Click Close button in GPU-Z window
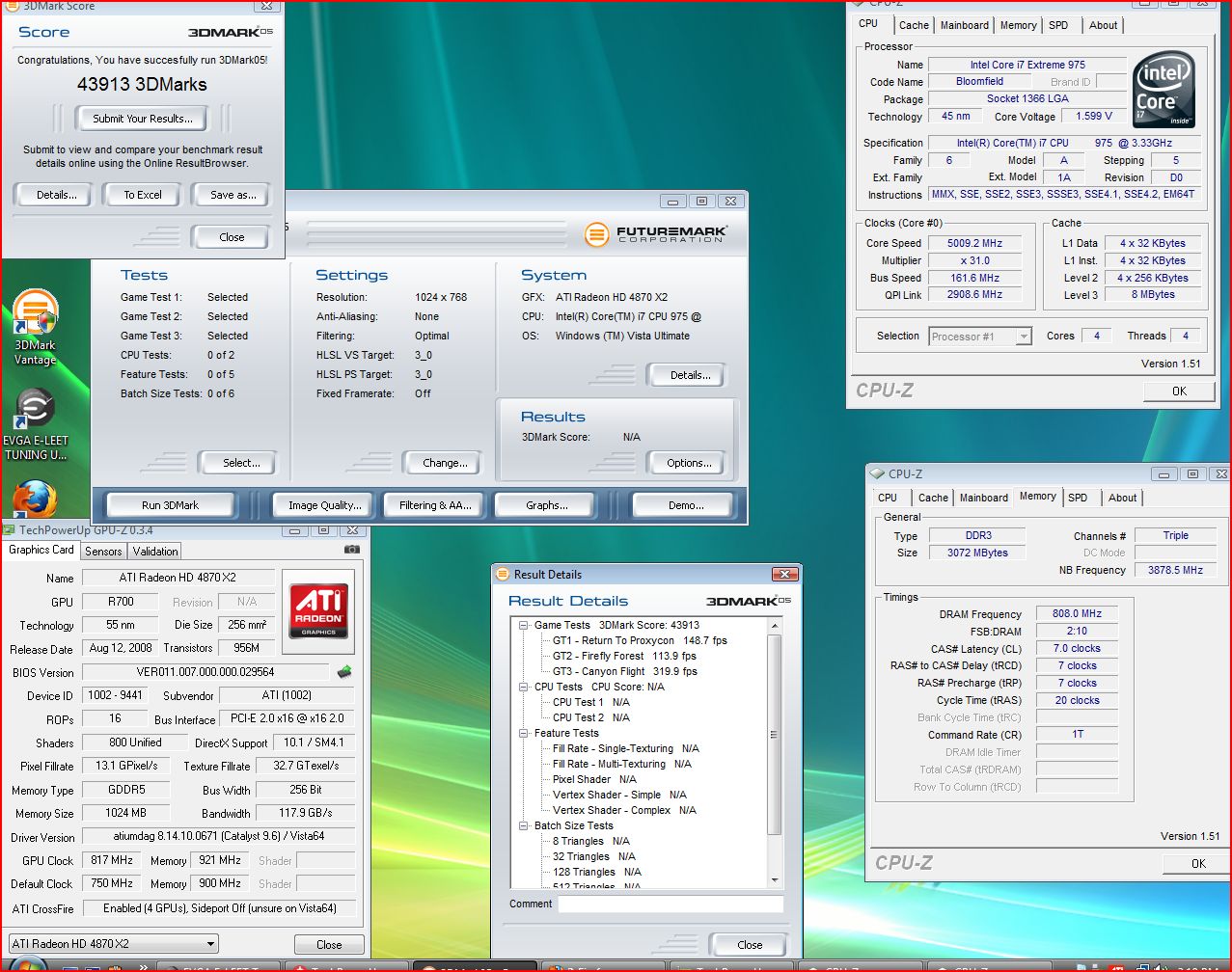Screen dimensions: 1232x972 [x=329, y=945]
